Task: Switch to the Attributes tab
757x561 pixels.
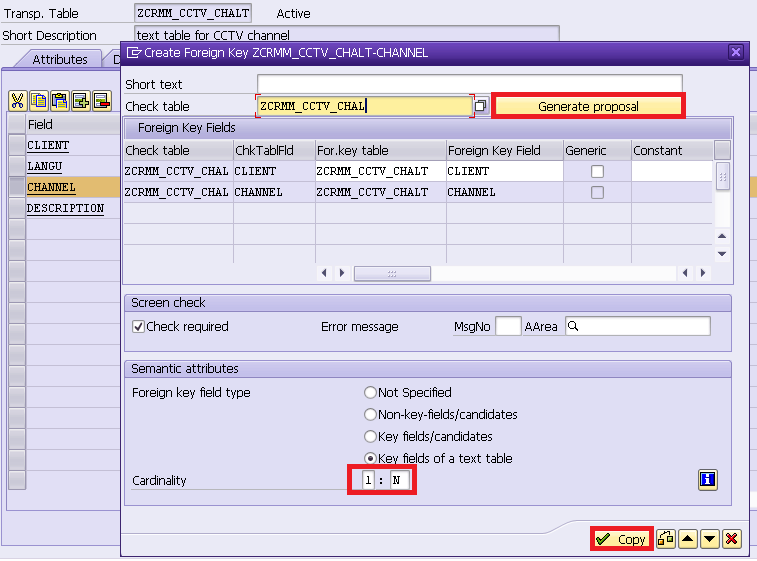Action: pos(60,59)
